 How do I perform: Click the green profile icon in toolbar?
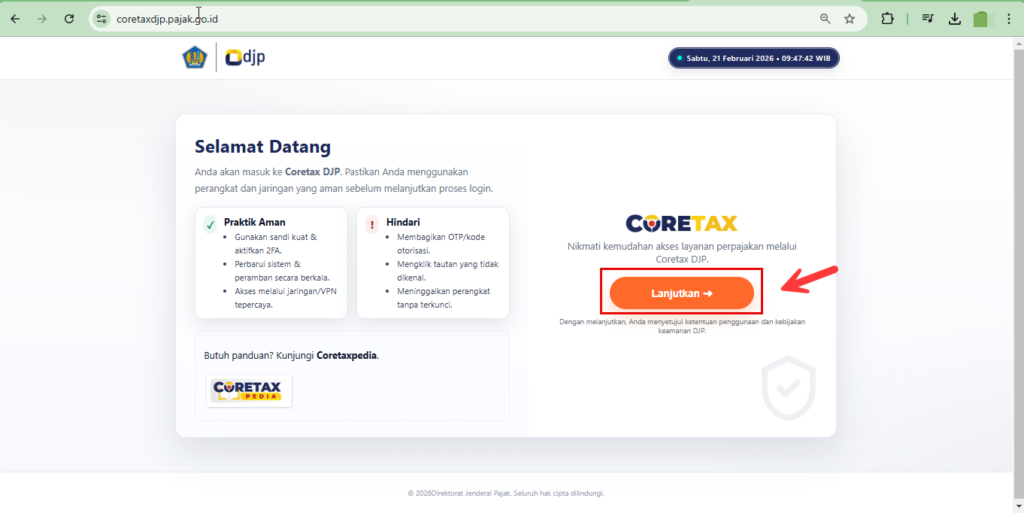click(x=981, y=18)
